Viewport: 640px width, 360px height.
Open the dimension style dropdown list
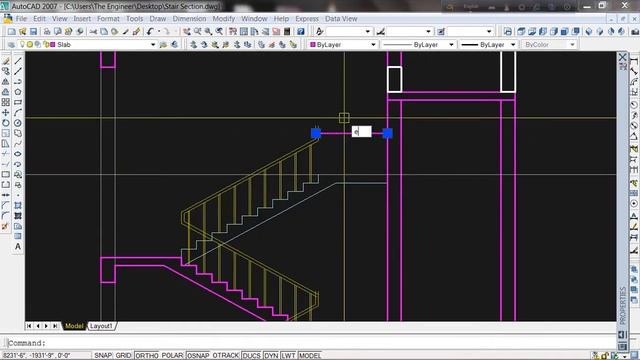point(428,31)
